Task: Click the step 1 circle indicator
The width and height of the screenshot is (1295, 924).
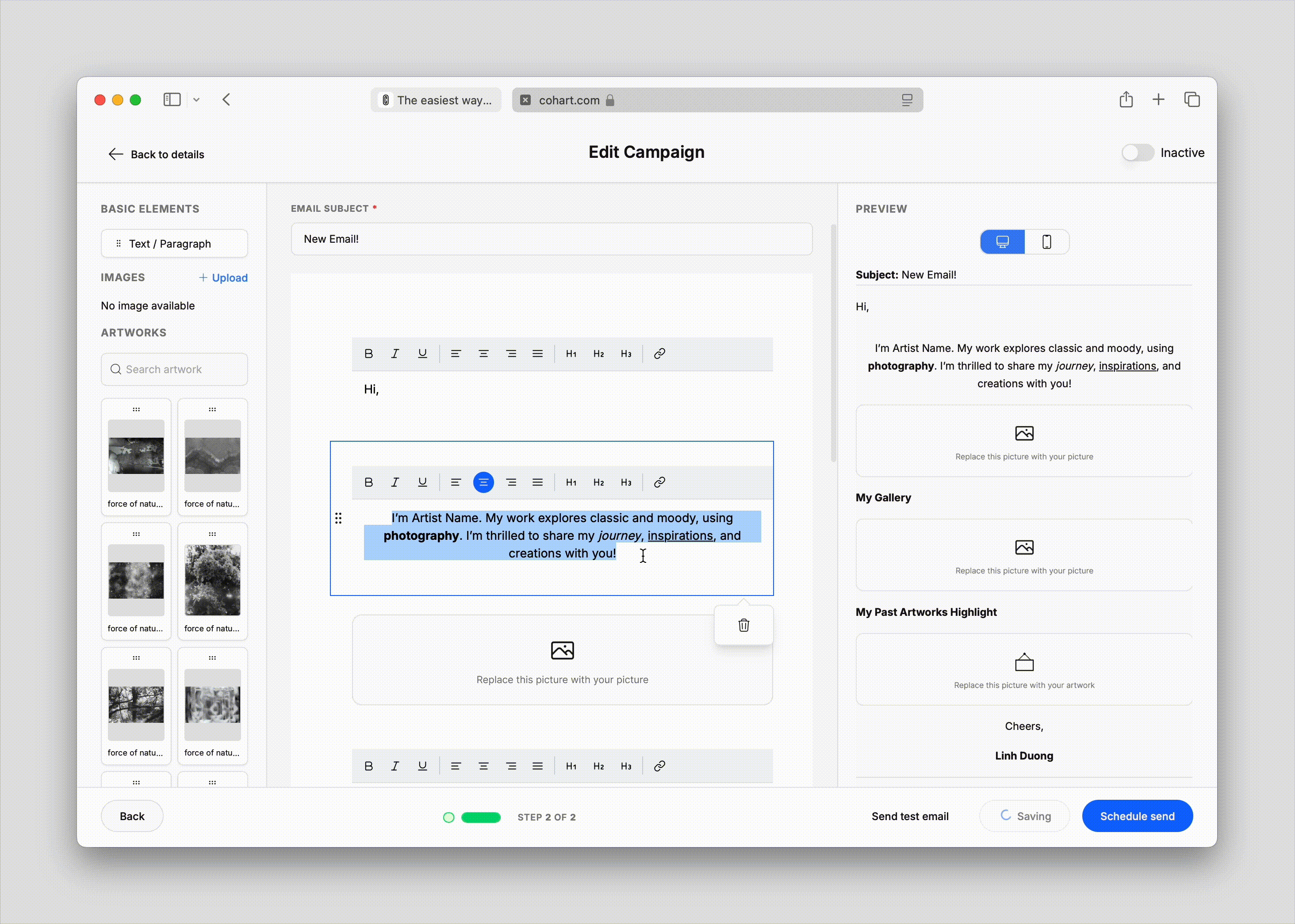Action: 448,817
